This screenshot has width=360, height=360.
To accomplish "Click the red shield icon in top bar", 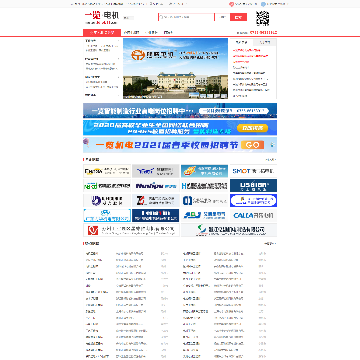I will tap(231, 4).
